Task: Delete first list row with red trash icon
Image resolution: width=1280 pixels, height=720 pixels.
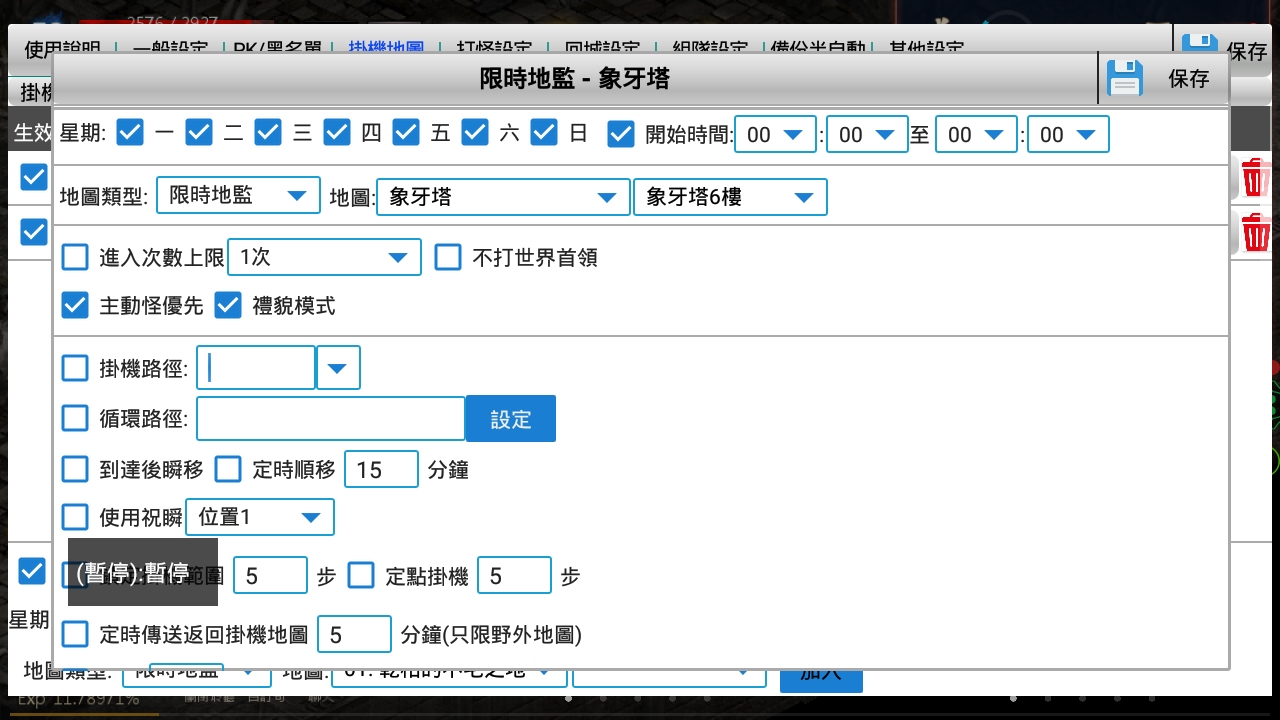Action: 1256,179
